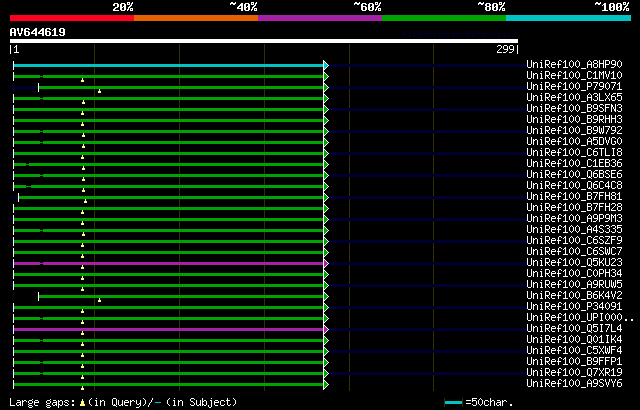This screenshot has width=640, height=410.
Task: Choose the UniRef100_B7FH28 entry name
Action: pos(574,208)
